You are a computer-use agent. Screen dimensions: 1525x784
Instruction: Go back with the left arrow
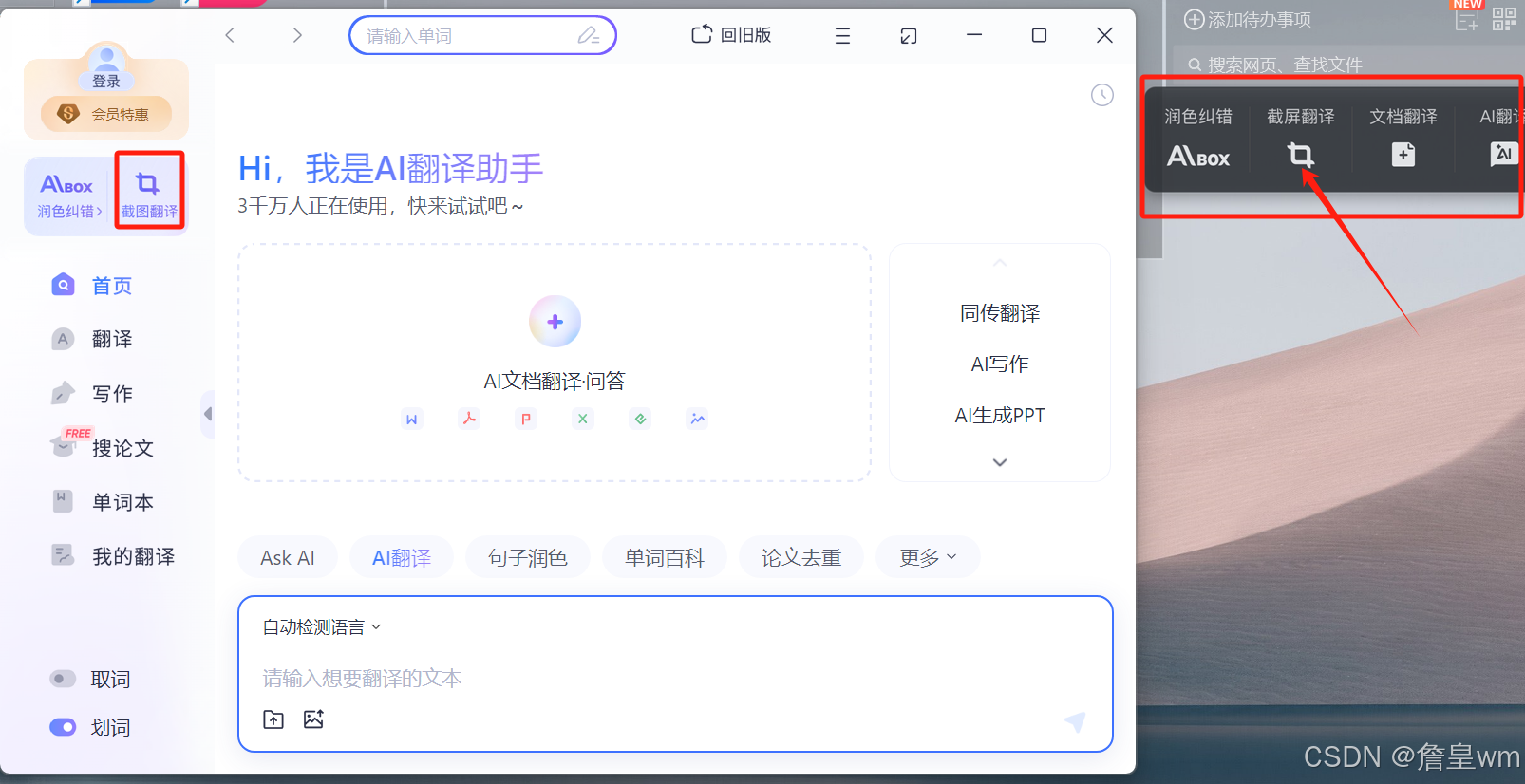tap(230, 36)
